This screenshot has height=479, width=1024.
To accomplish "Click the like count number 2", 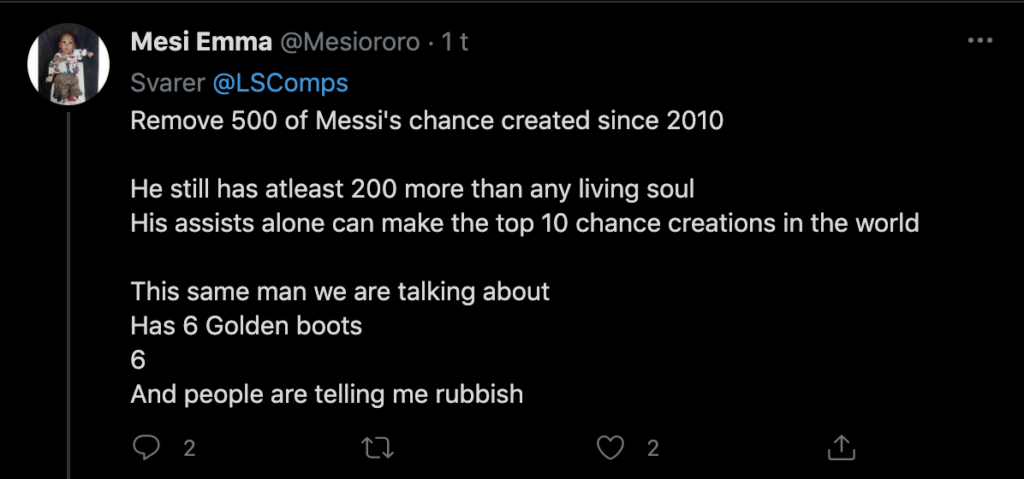I will pos(652,449).
